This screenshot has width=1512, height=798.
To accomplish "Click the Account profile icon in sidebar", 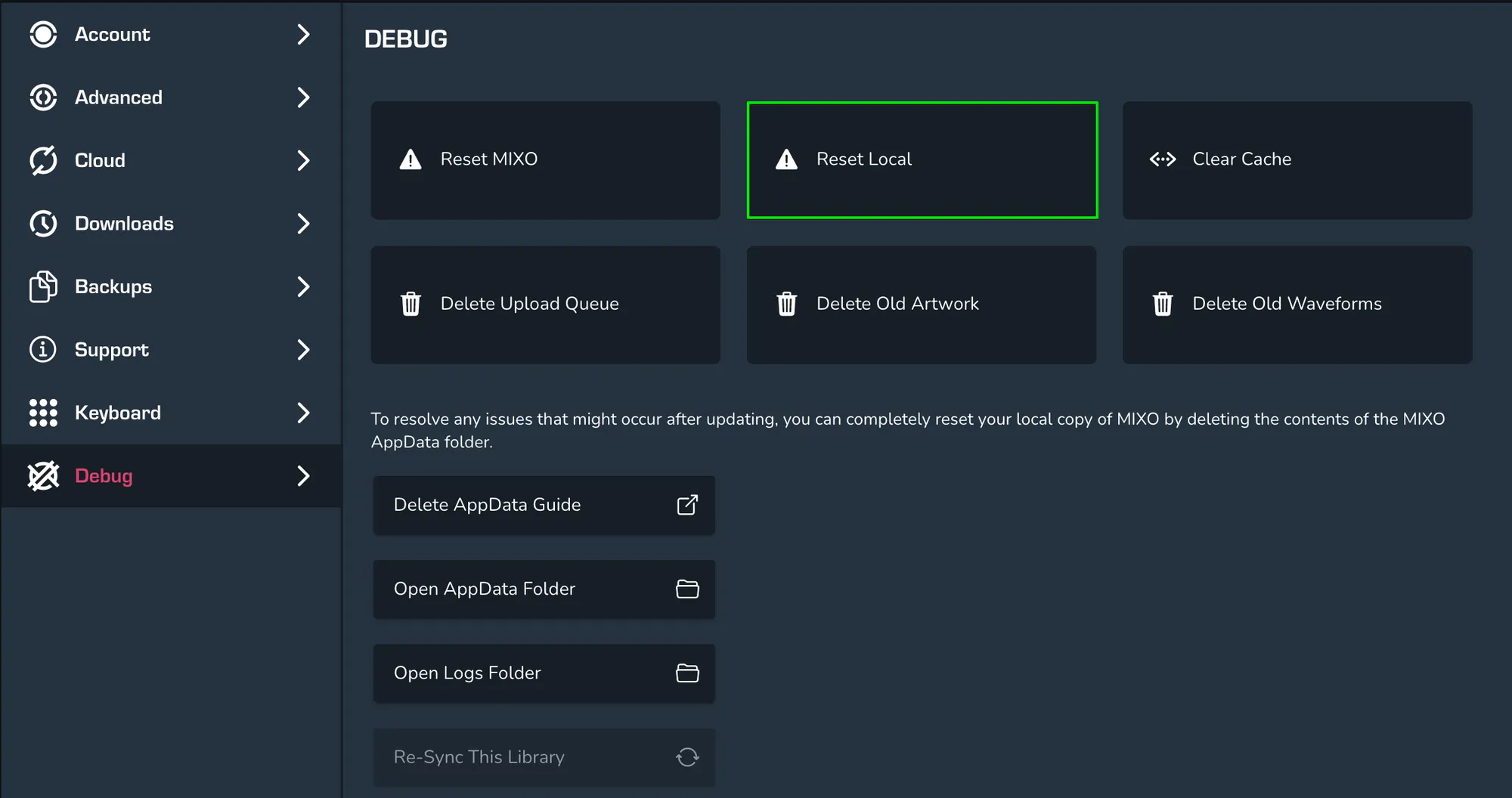I will click(x=43, y=35).
